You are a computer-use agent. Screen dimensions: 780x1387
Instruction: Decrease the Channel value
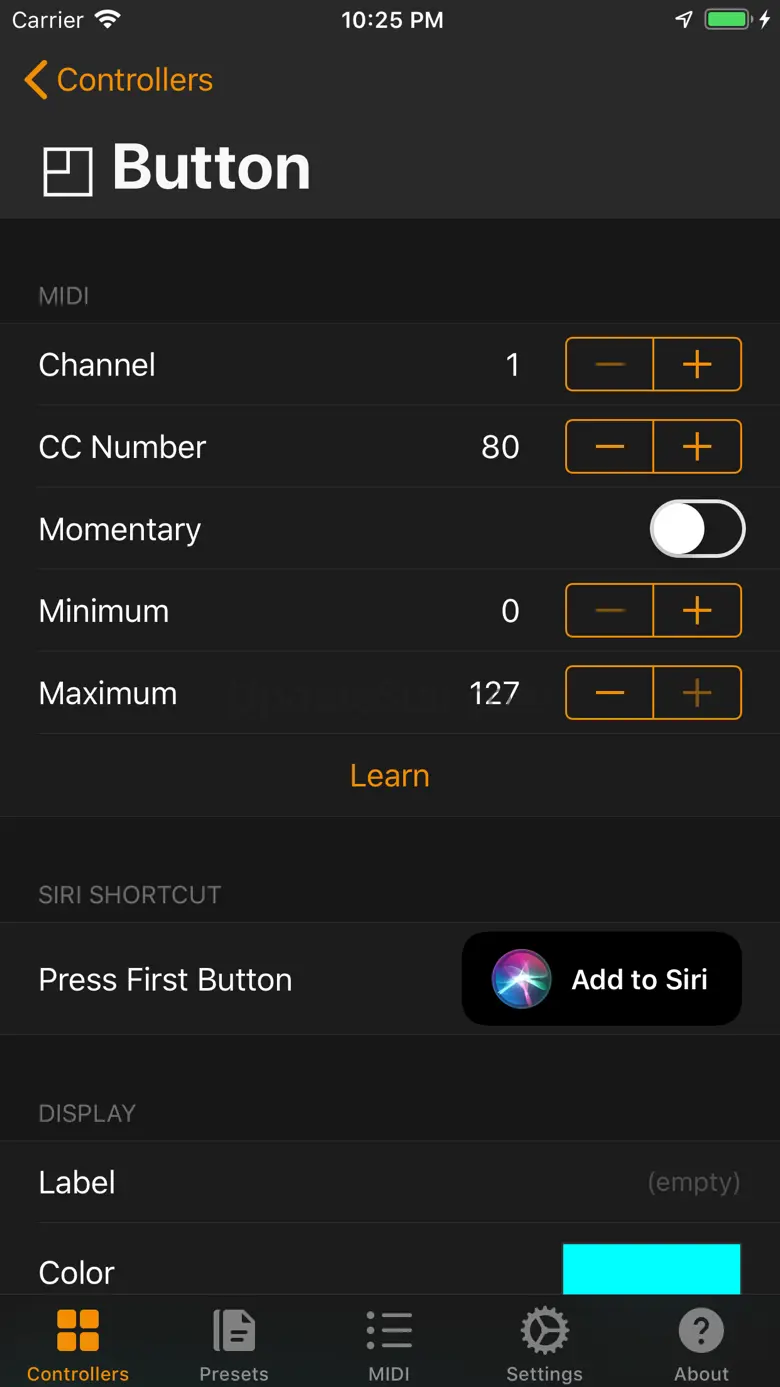(x=610, y=364)
